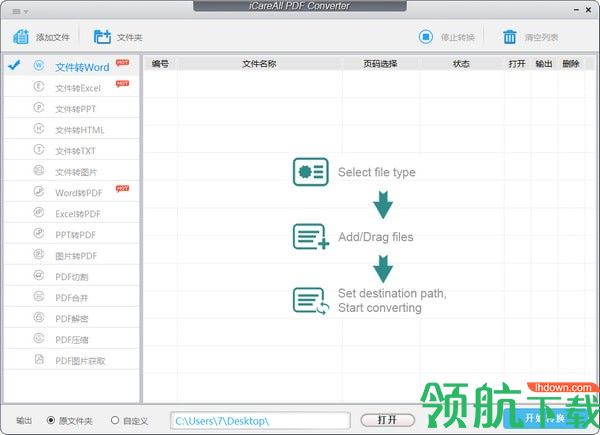Click the Set destination path icon

311,301
